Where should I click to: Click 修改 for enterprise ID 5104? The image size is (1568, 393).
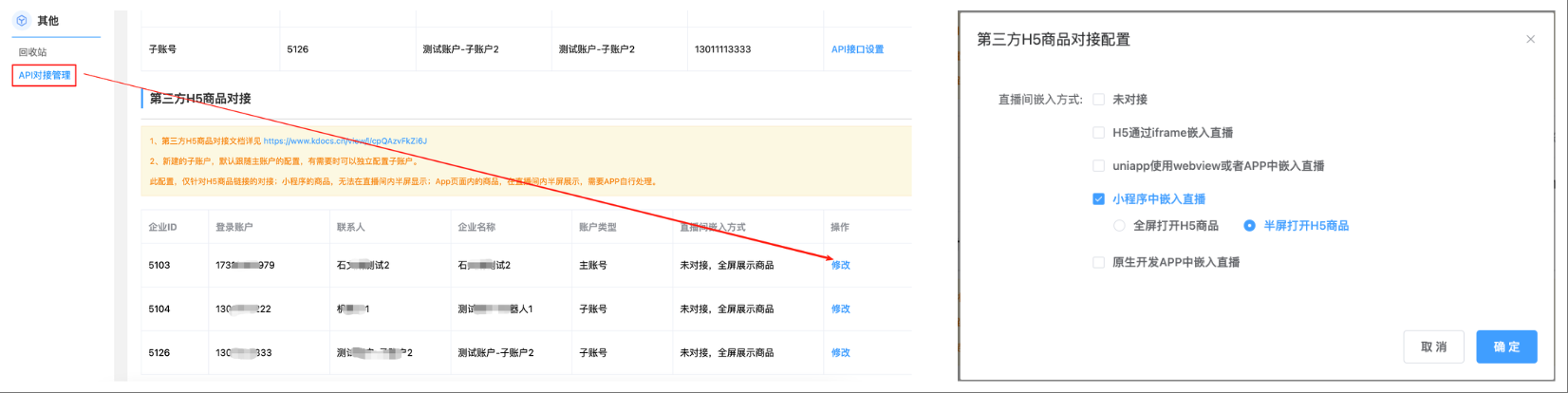pos(840,309)
